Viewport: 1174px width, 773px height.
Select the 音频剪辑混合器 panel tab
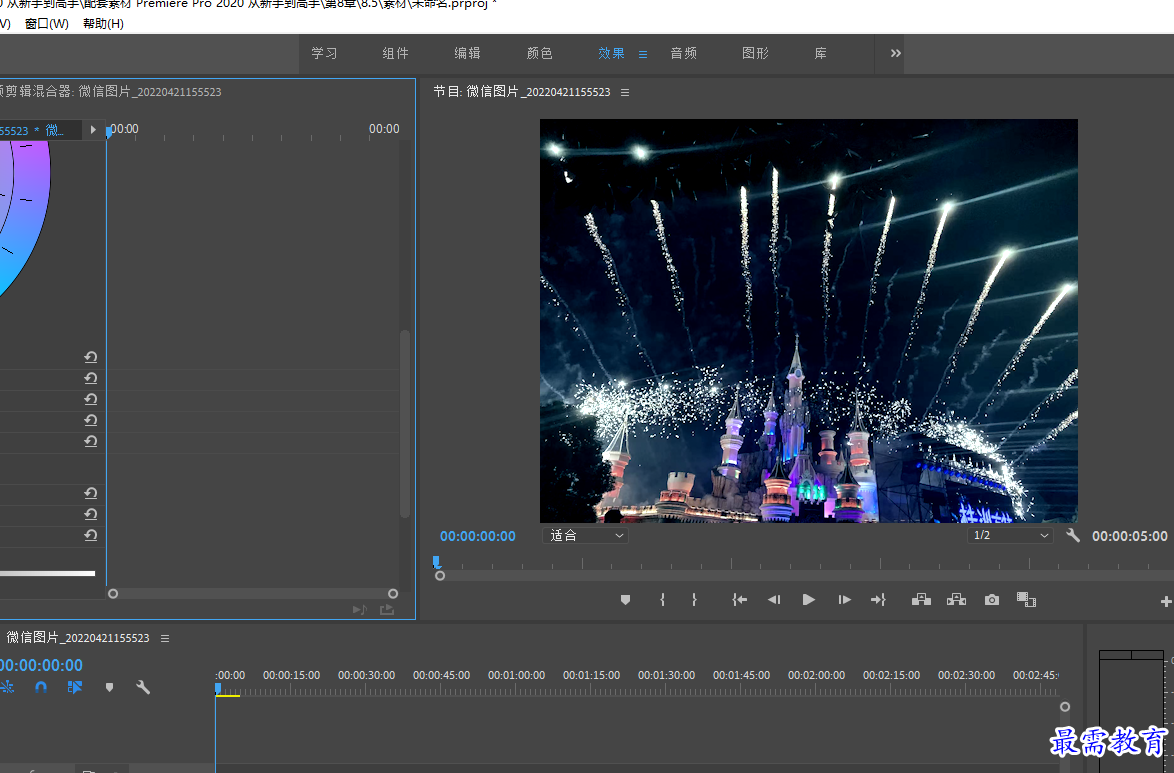[x=111, y=91]
